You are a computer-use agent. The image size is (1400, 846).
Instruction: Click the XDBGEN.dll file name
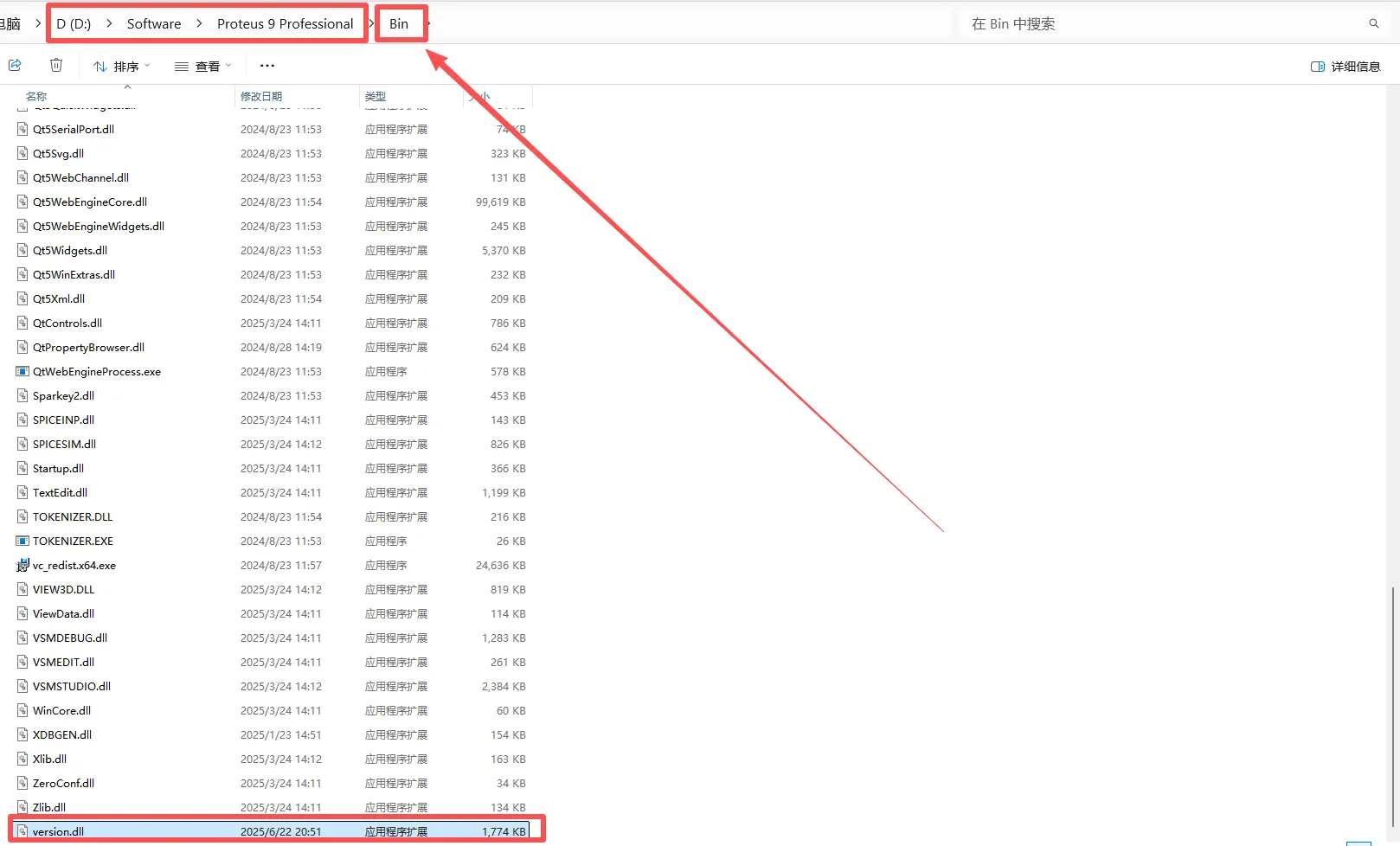[x=62, y=734]
